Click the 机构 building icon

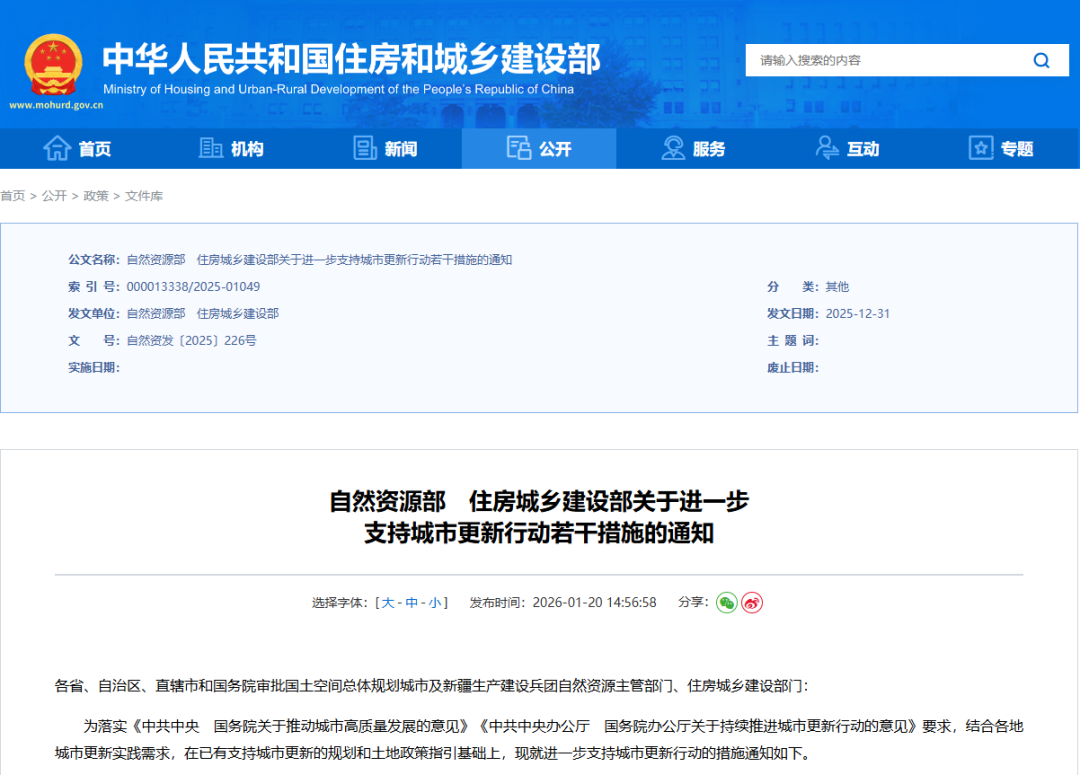(211, 148)
